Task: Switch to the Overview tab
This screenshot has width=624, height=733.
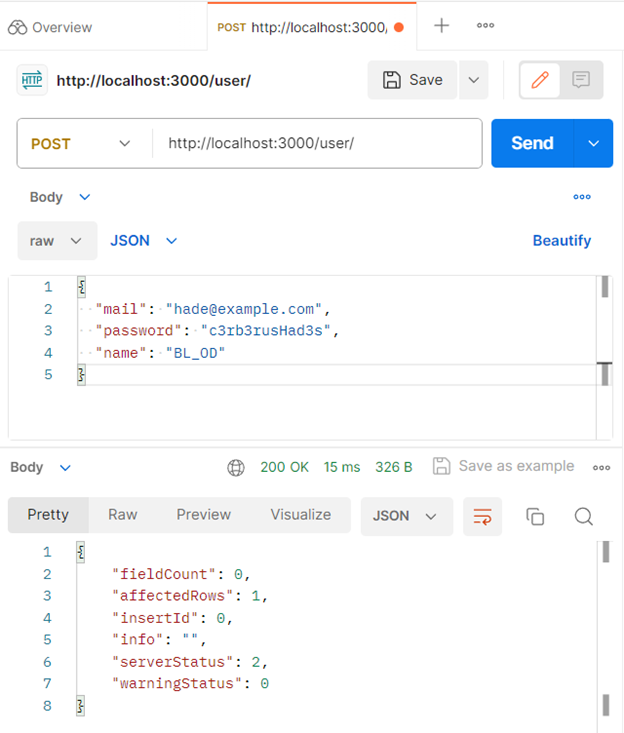Action: [50, 27]
